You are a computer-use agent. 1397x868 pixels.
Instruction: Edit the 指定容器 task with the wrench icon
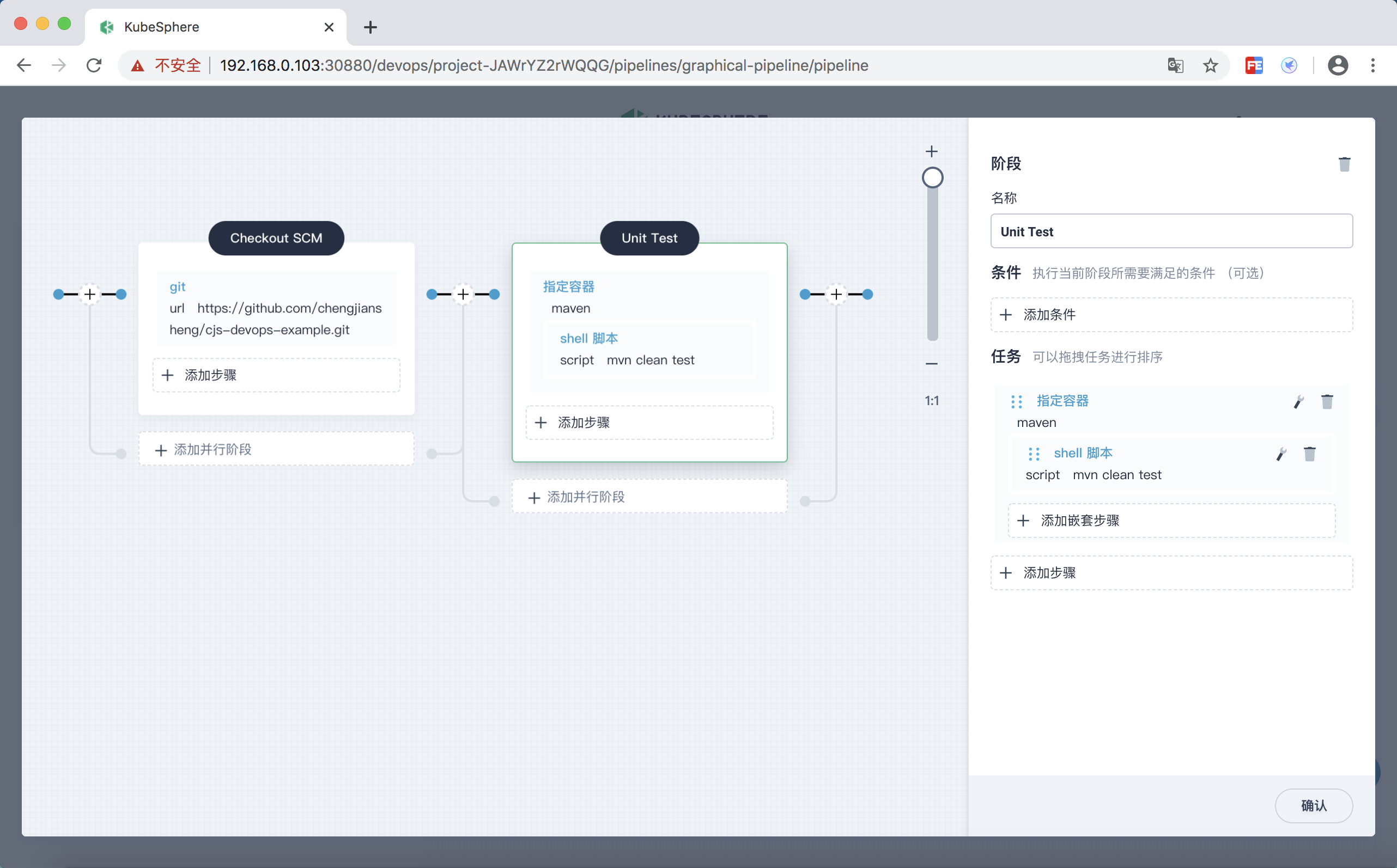tap(1298, 401)
